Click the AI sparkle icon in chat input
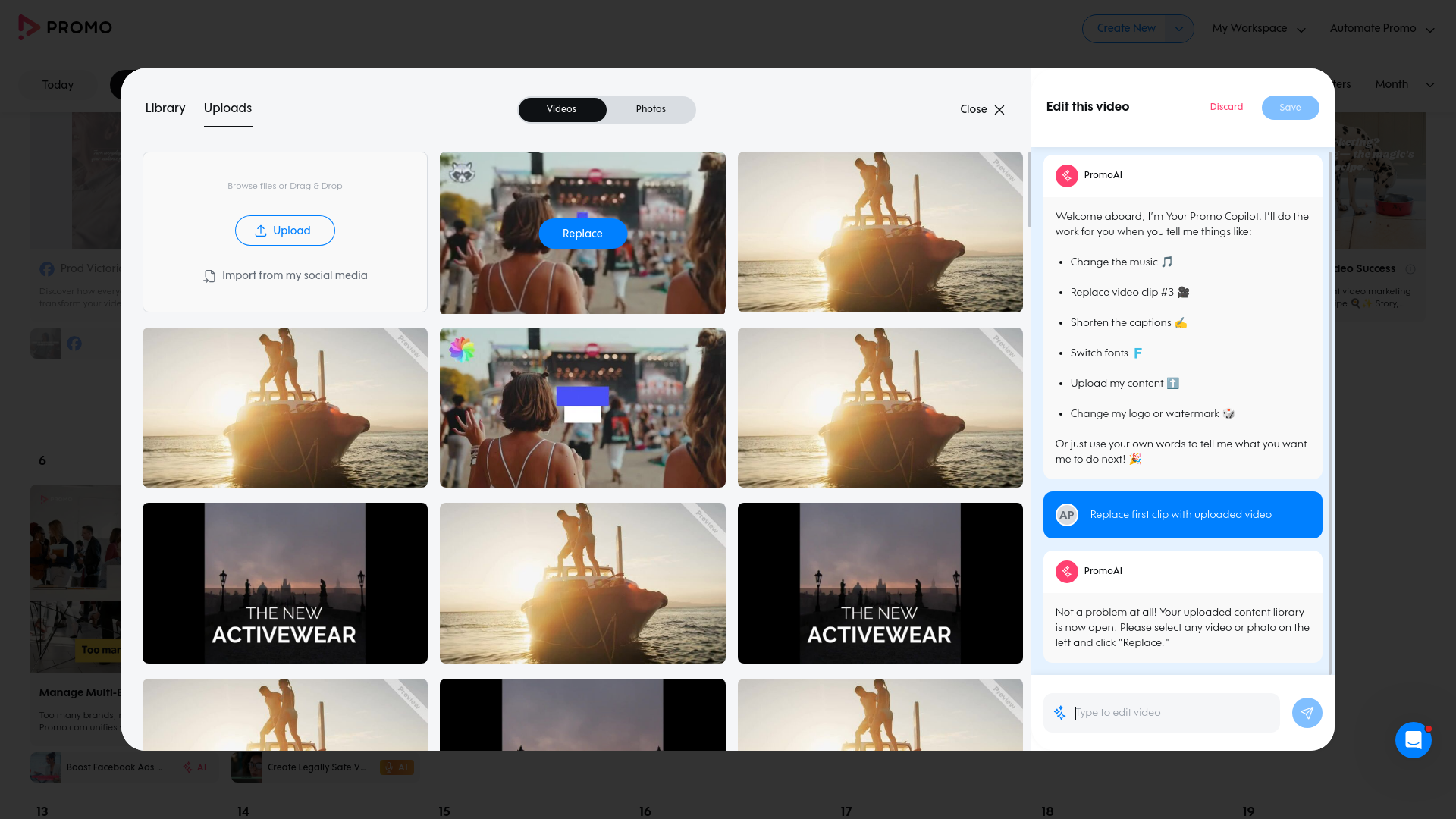 tap(1059, 713)
